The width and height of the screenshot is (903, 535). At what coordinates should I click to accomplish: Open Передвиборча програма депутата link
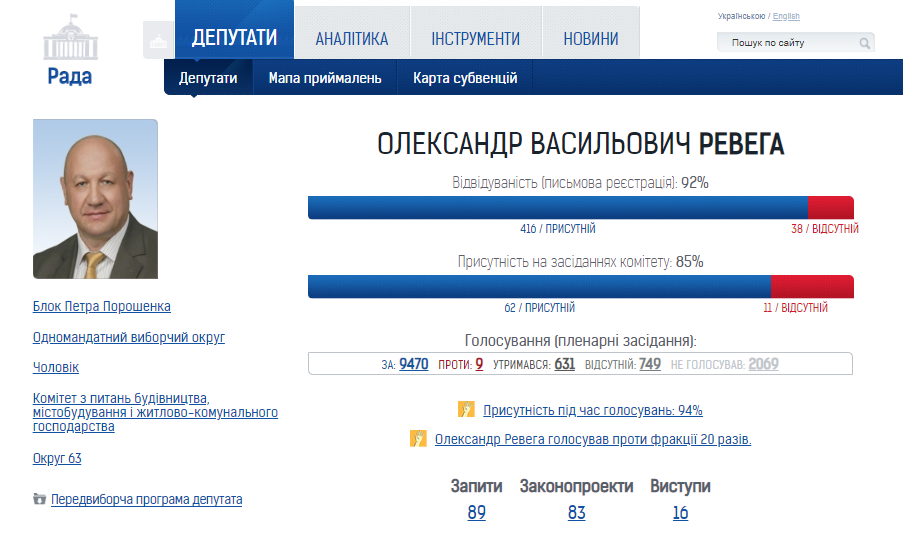(x=146, y=499)
